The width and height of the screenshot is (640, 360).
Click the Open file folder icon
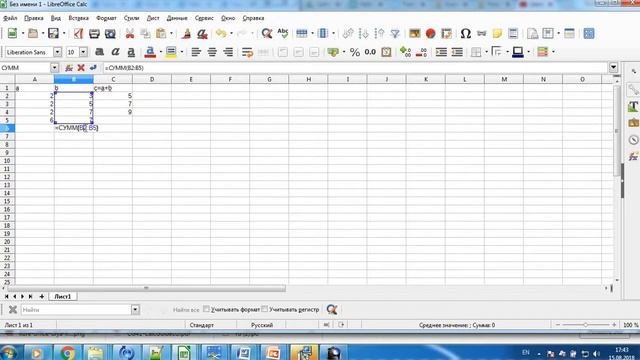point(33,33)
